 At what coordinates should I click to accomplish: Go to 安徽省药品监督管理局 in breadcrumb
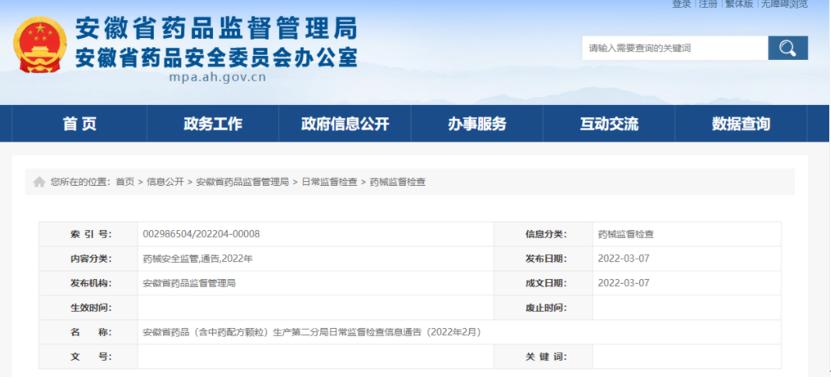pos(243,182)
